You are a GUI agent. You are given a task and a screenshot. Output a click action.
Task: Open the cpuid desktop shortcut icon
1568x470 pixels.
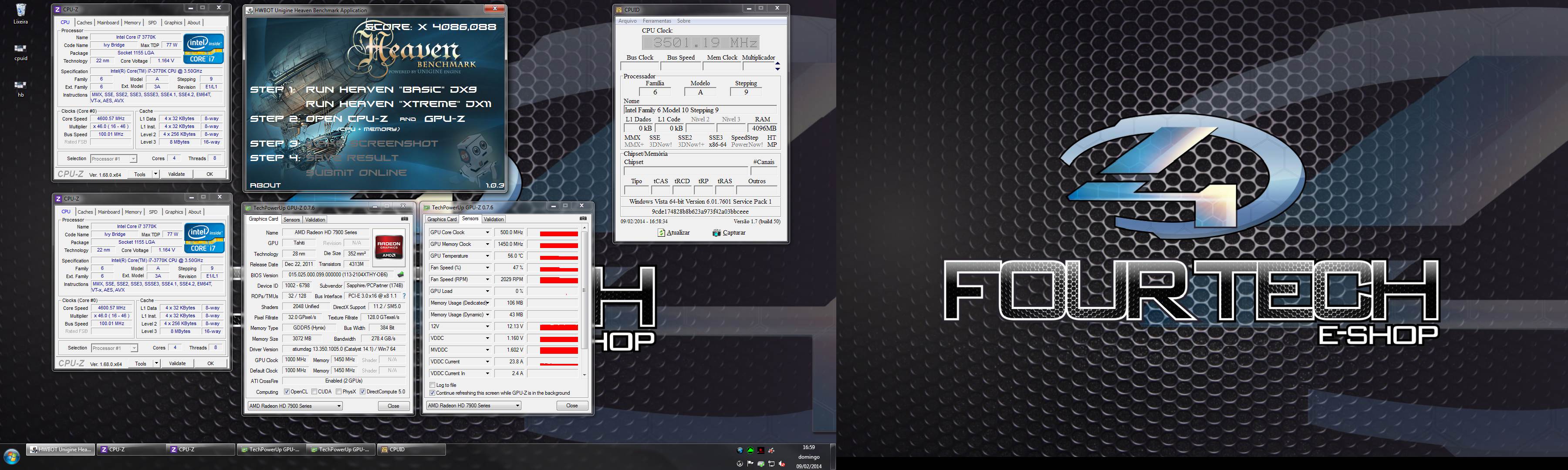pyautogui.click(x=20, y=52)
